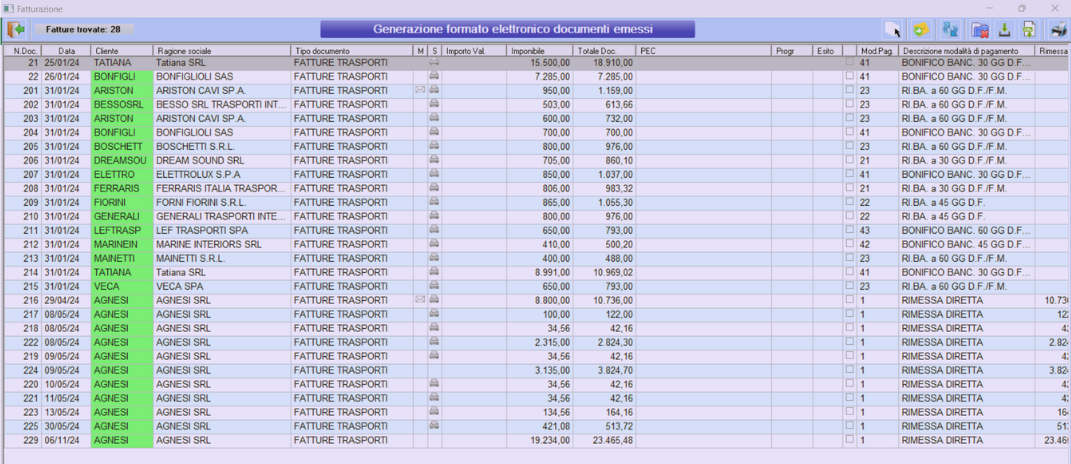Click the envelope icon on invoice 201 row
This screenshot has height=464, width=1071.
click(420, 90)
